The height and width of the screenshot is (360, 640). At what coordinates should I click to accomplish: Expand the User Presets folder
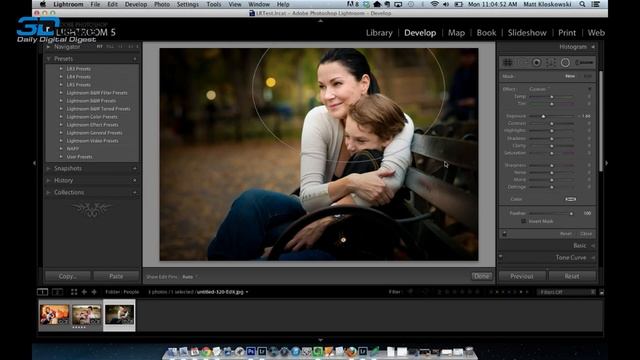point(61,157)
